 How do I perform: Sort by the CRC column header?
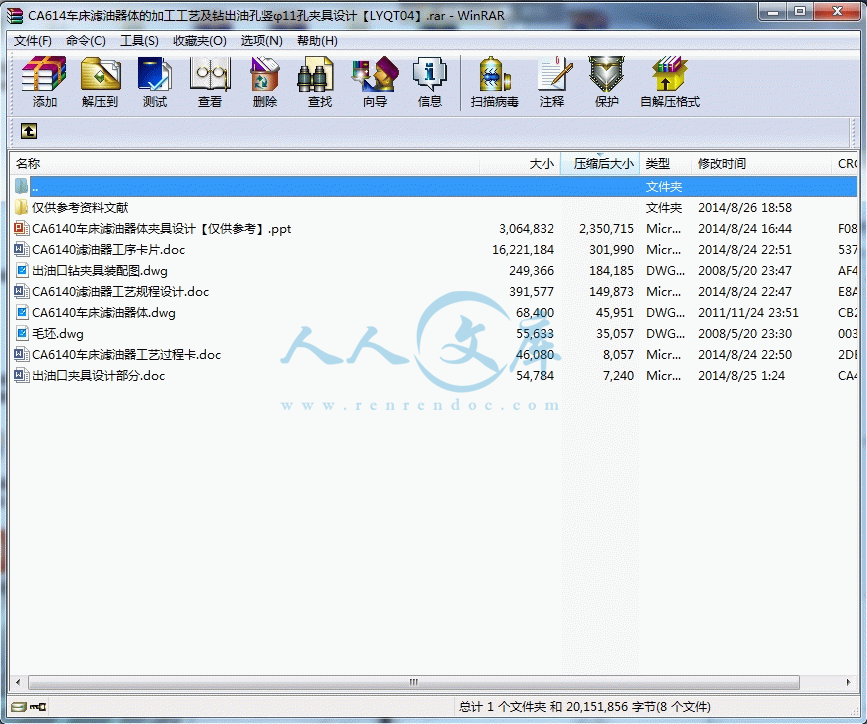(845, 164)
